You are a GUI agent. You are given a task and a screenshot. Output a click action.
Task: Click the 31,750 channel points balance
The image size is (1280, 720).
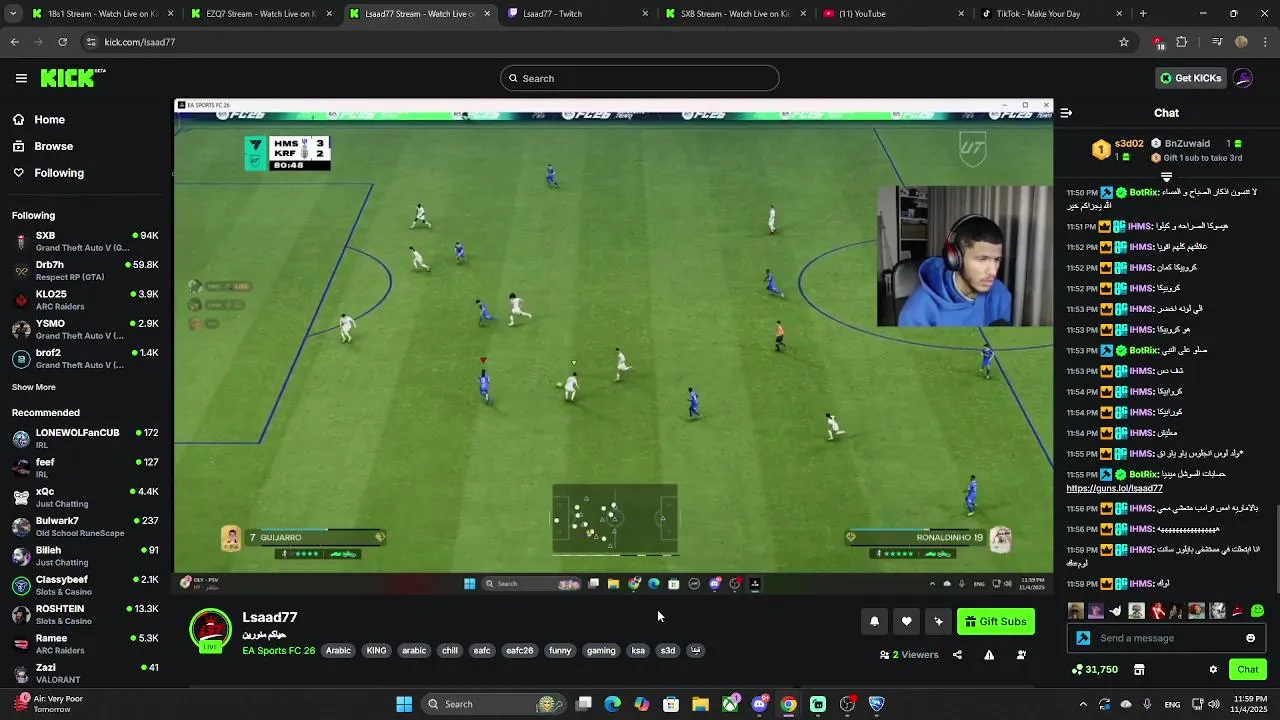[x=1094, y=670]
